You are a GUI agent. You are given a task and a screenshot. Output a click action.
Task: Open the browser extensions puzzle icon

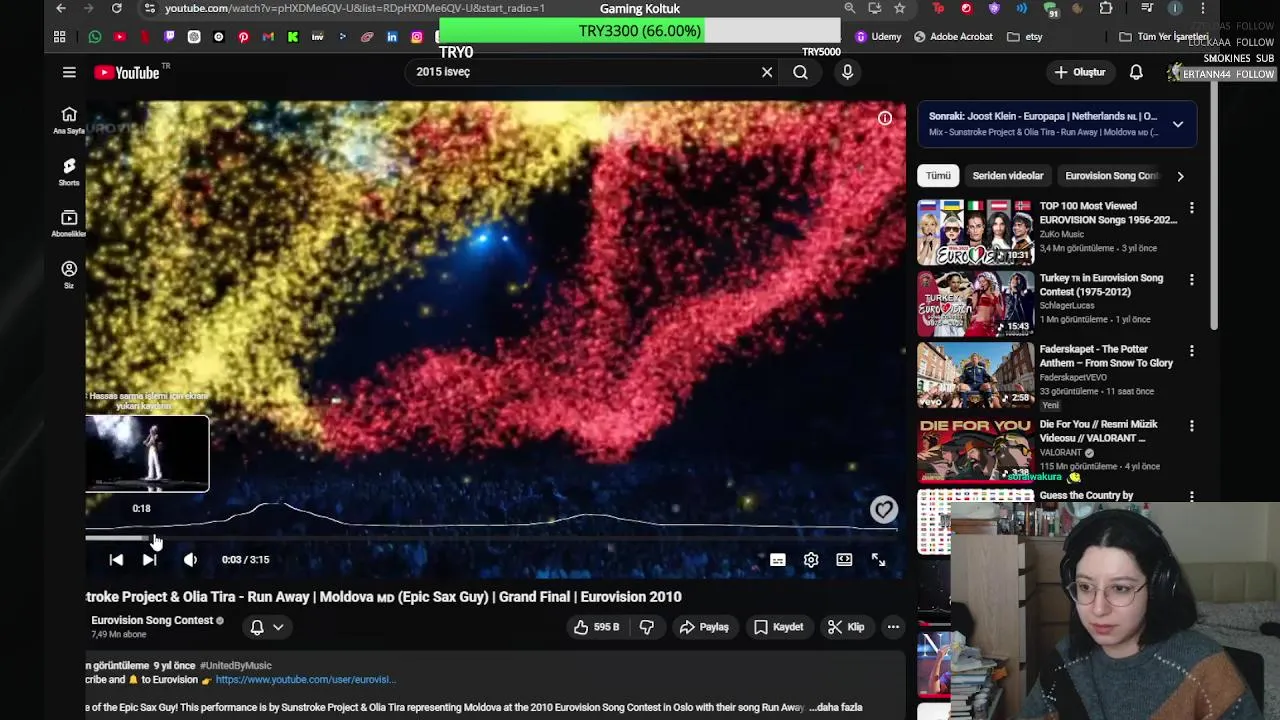point(1106,8)
